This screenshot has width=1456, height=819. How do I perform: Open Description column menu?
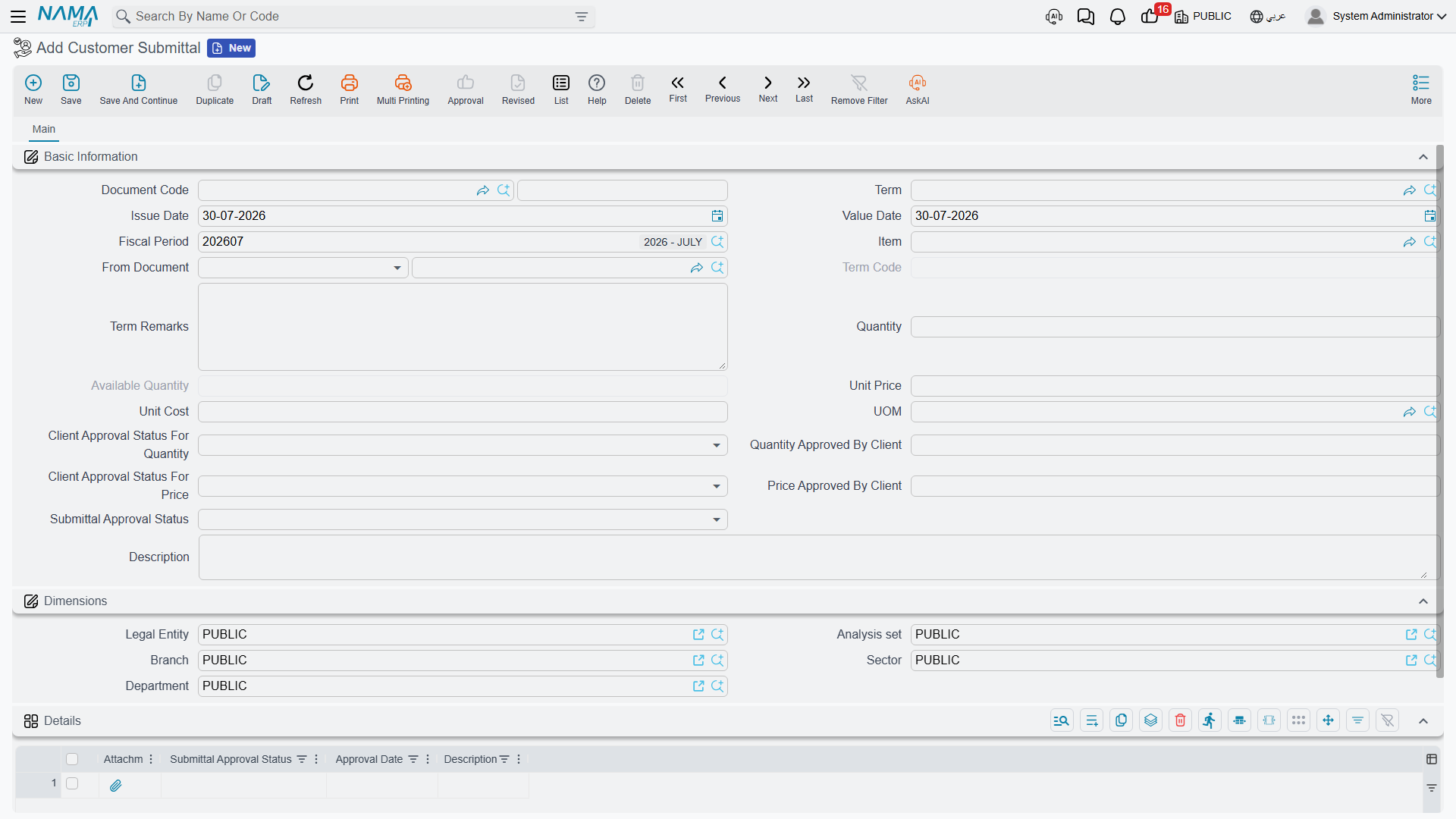point(519,759)
